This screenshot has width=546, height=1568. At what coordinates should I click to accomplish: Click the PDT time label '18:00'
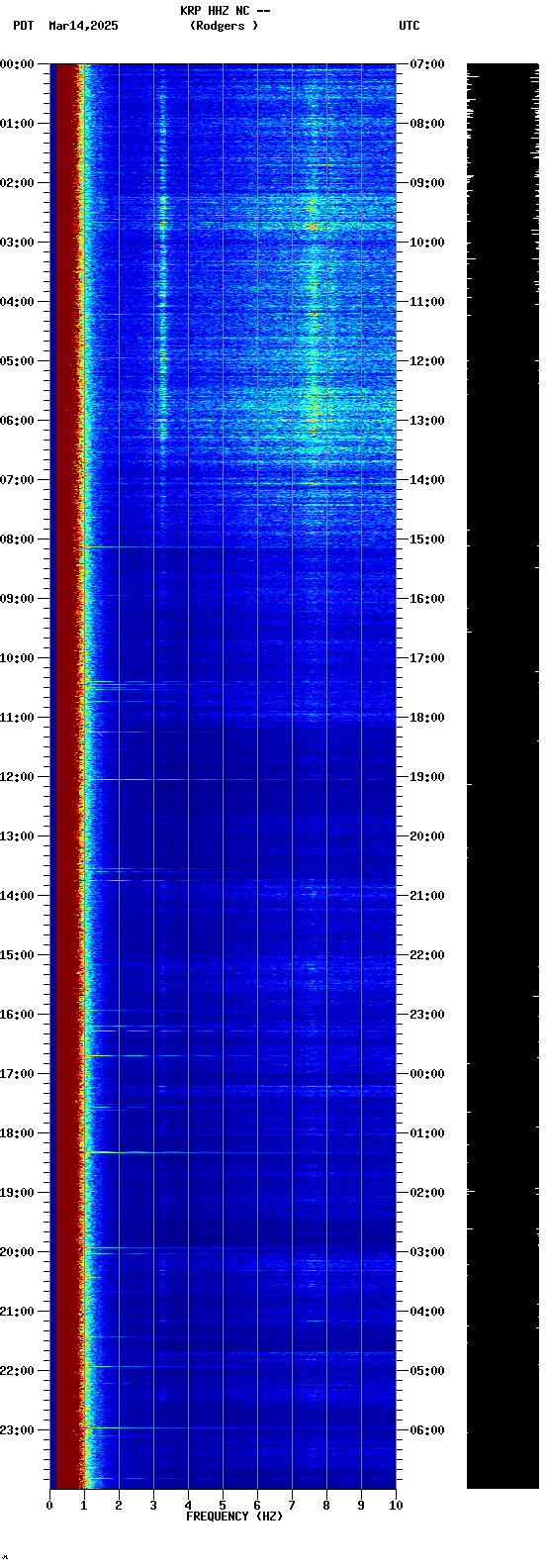17,1133
